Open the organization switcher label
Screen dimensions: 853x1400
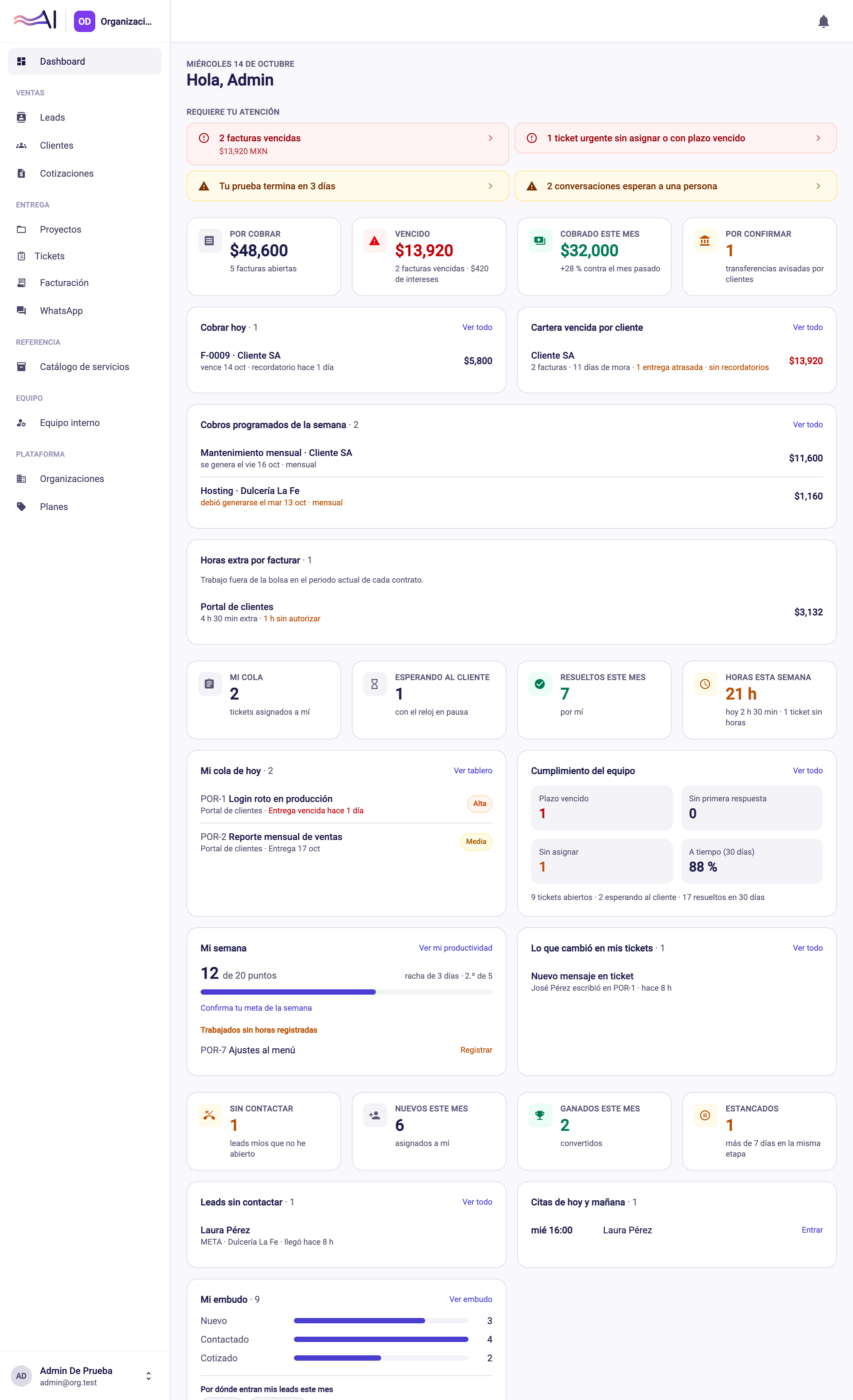[x=126, y=22]
